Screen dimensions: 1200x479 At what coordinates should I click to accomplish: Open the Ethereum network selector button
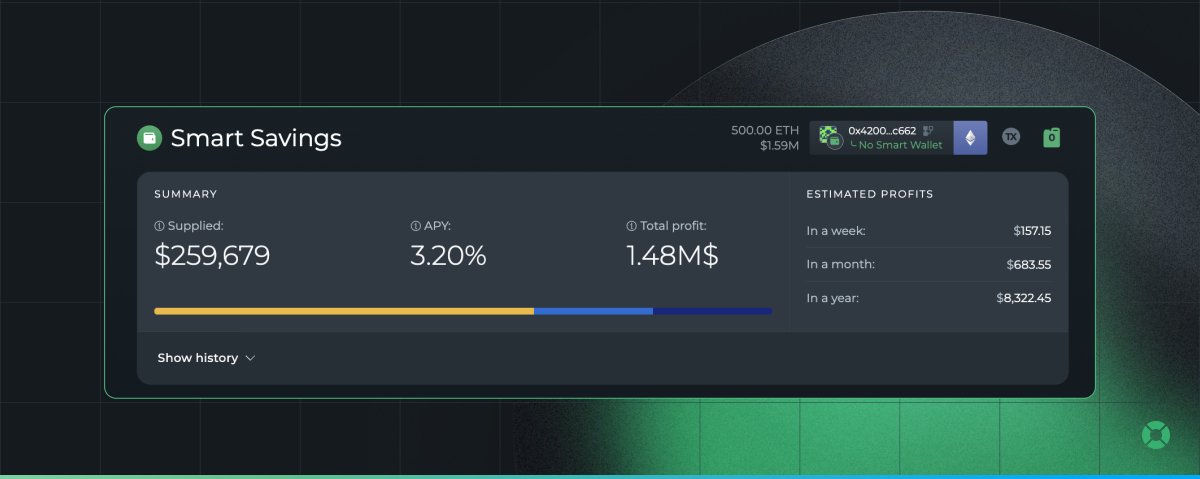[x=970, y=138]
